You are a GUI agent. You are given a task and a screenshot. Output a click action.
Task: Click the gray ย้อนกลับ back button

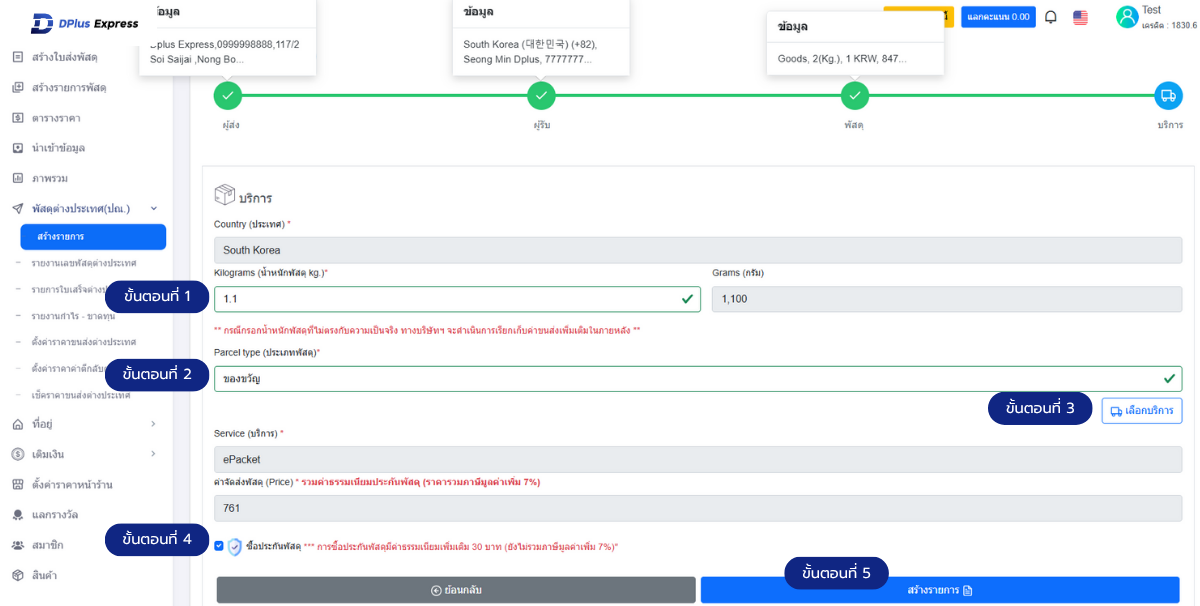click(x=456, y=590)
